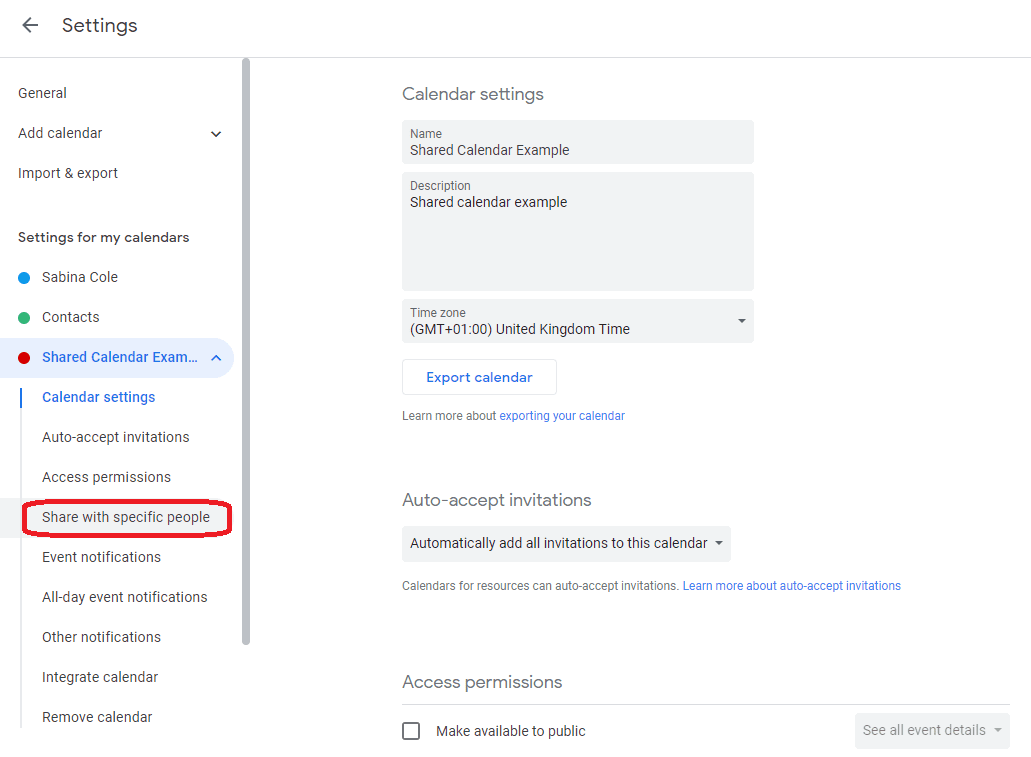This screenshot has height=757, width=1031.
Task: Expand the Add calendar chevron
Action: [x=216, y=134]
